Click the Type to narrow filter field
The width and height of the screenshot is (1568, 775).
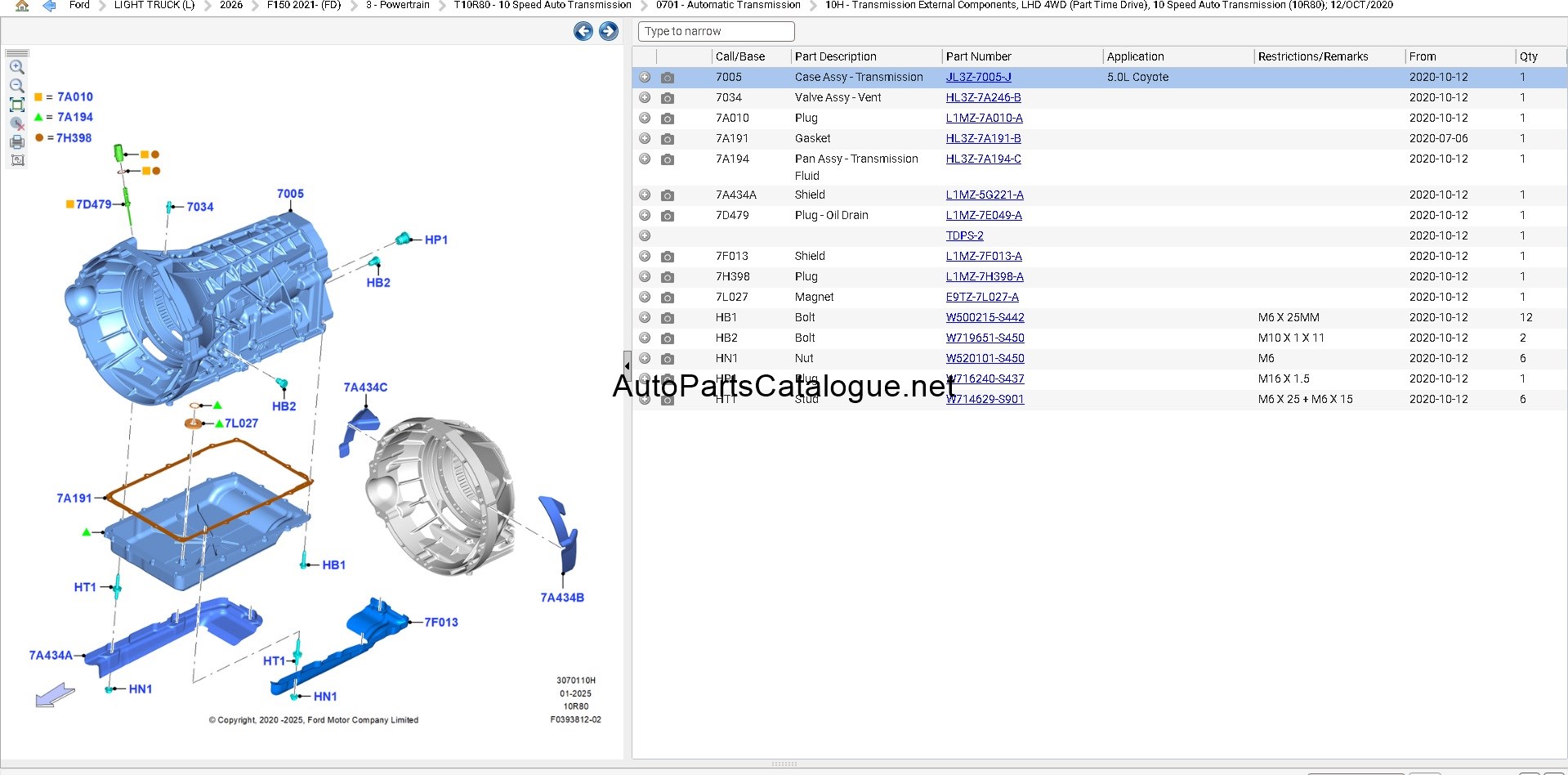716,31
